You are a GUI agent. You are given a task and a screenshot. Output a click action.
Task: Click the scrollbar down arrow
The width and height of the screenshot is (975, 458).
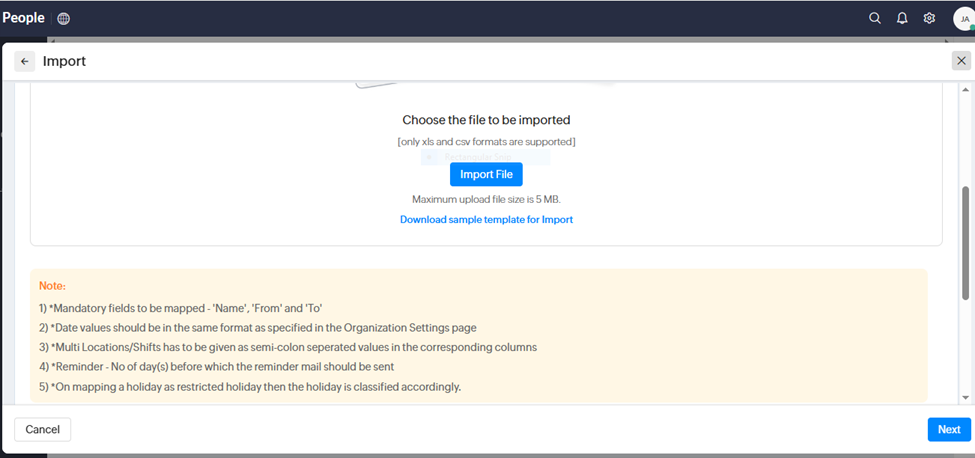965,397
